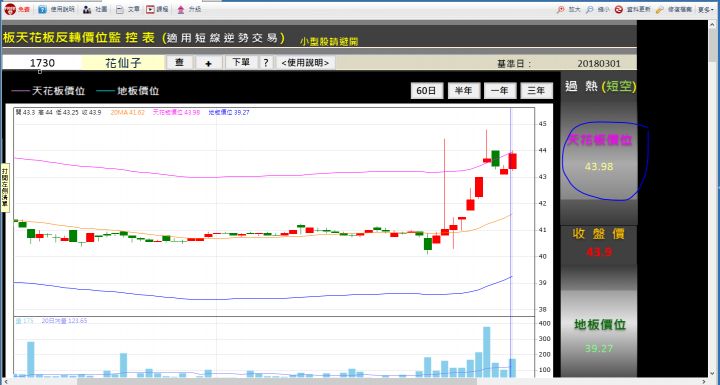
Task: Expand the 更多 dropdown menu
Action: pos(705,10)
